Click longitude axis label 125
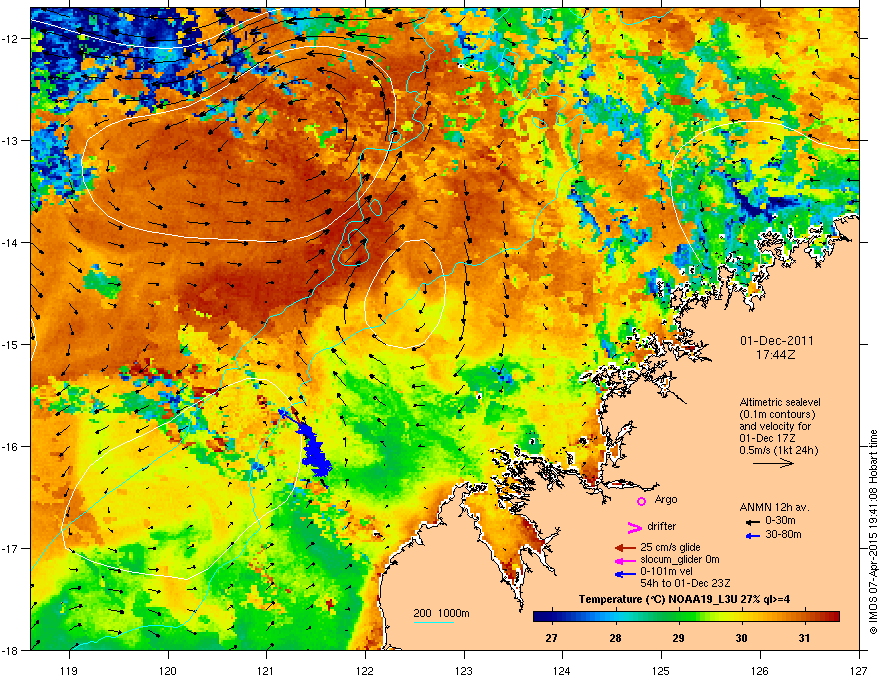Screen dimensions: 880x680 [661, 670]
